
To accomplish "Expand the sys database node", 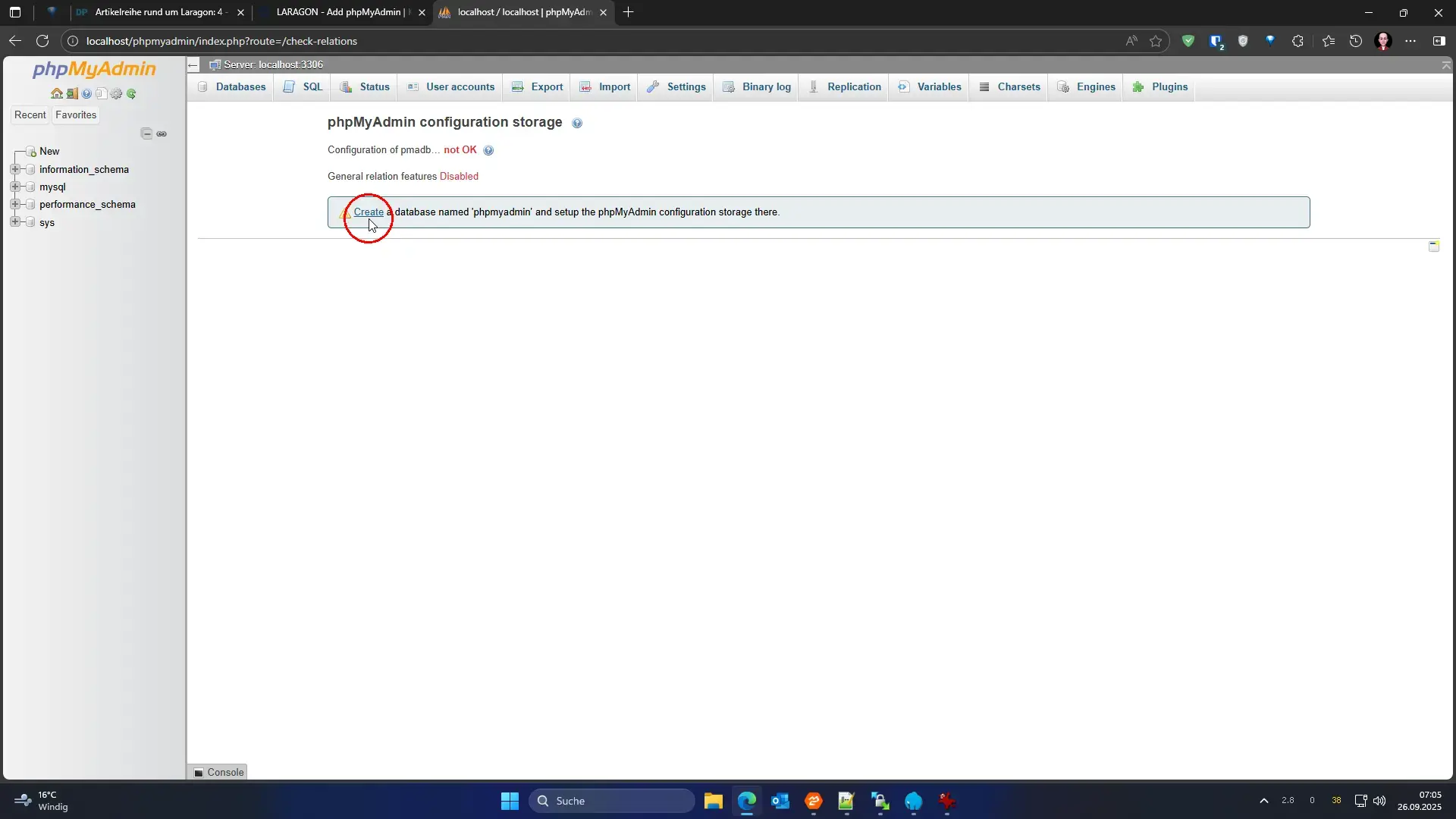I will [x=15, y=222].
